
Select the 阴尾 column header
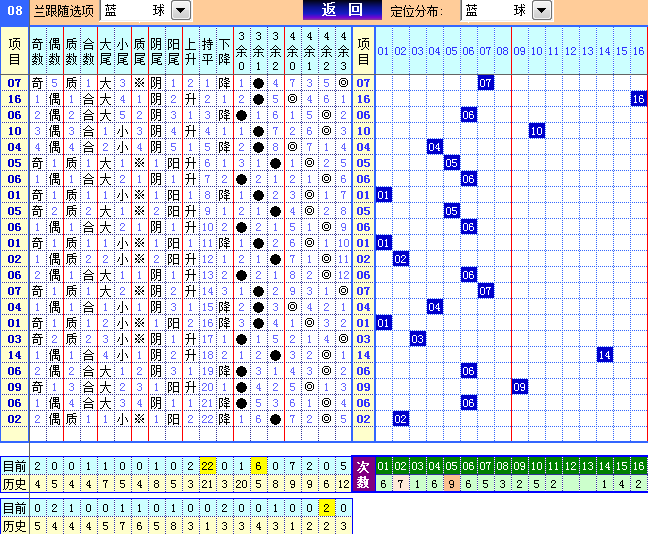[x=157, y=51]
